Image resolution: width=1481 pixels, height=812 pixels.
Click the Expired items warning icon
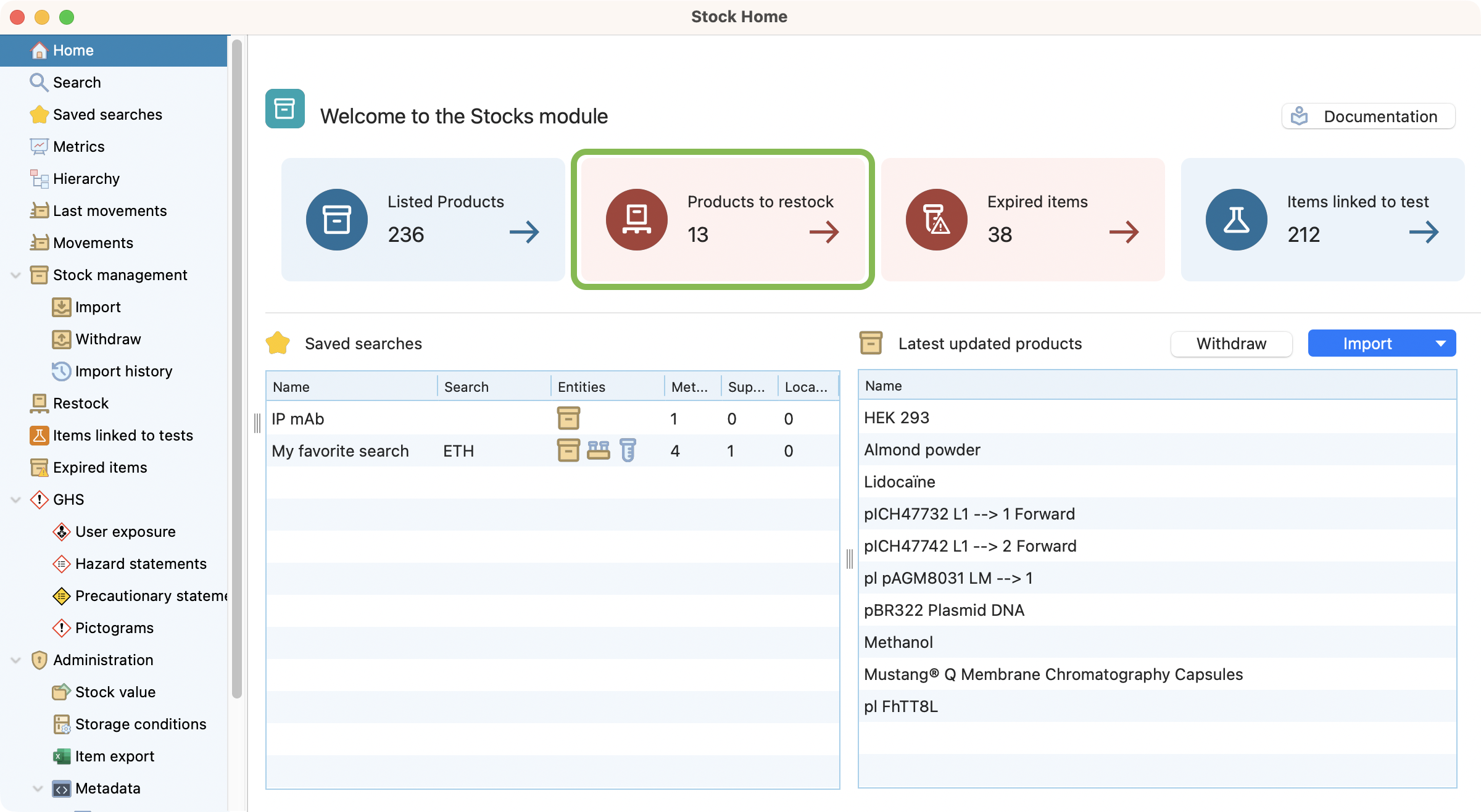(936, 220)
